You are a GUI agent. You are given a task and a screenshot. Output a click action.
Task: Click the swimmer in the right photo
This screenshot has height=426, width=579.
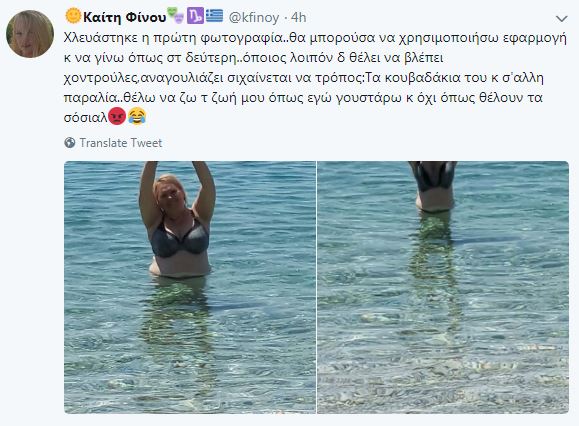coord(433,186)
